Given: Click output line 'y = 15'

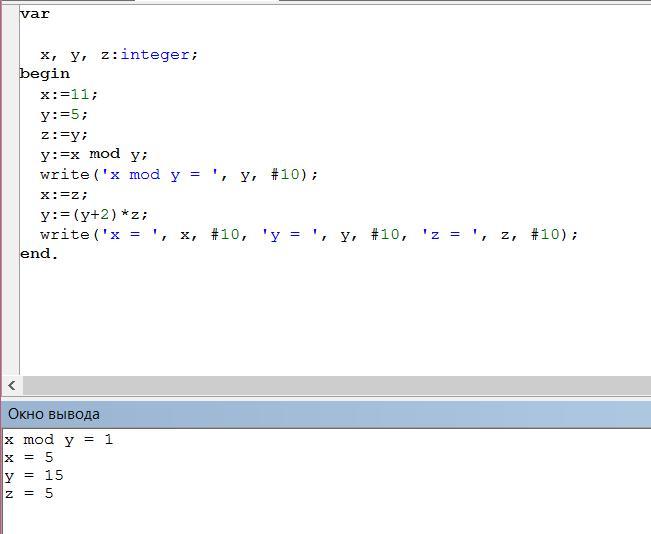Looking at the screenshot, I should coord(34,476).
